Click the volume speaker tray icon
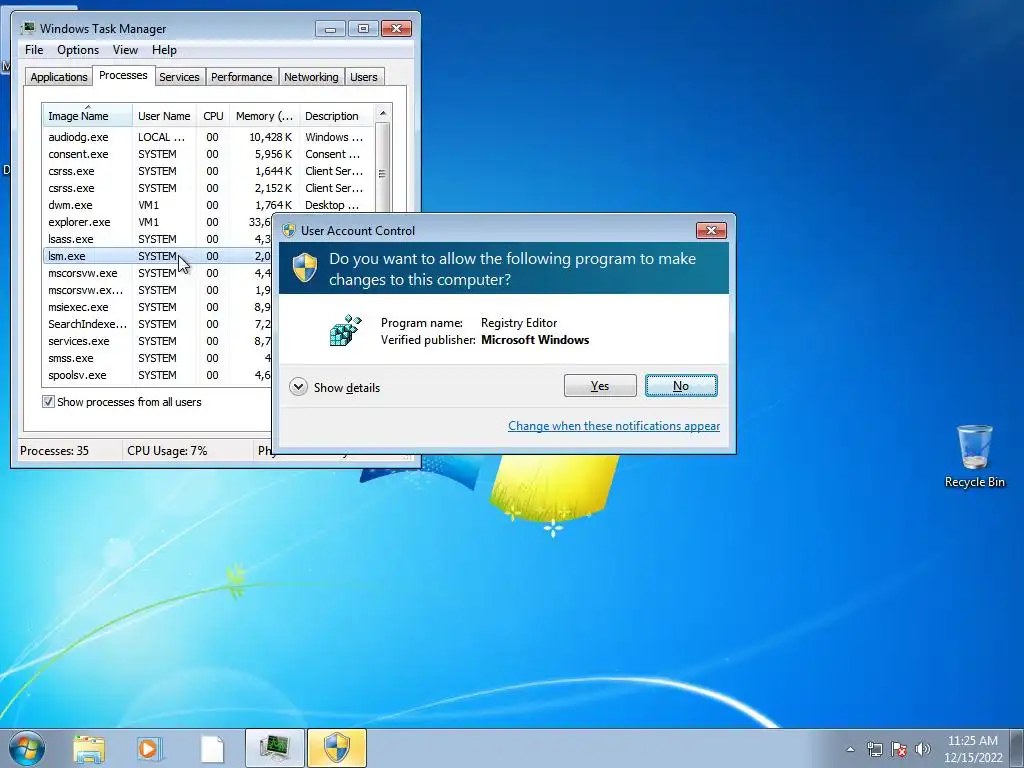The height and width of the screenshot is (768, 1024). 923,749
